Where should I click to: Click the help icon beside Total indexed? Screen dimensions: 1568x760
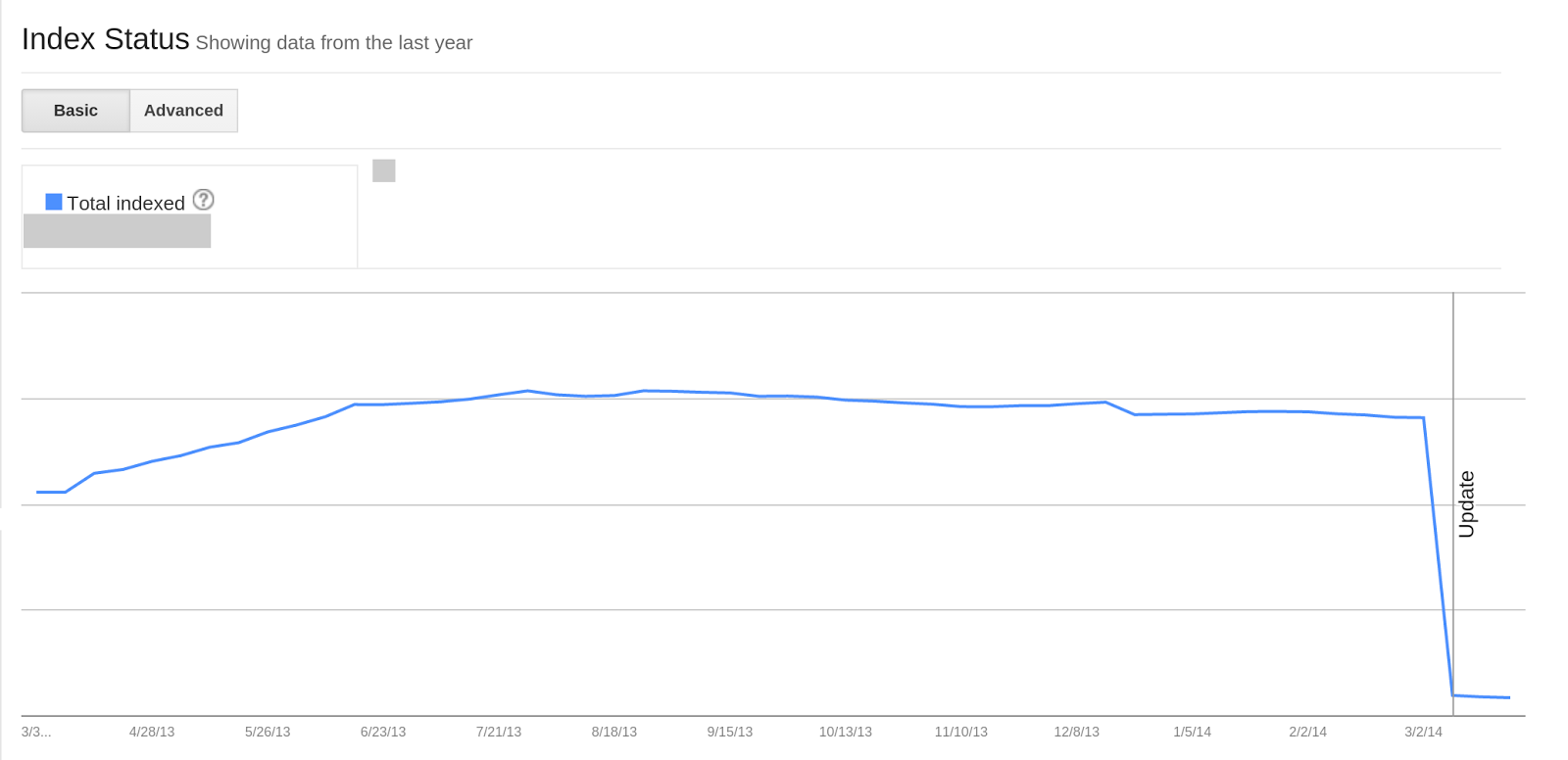(203, 200)
